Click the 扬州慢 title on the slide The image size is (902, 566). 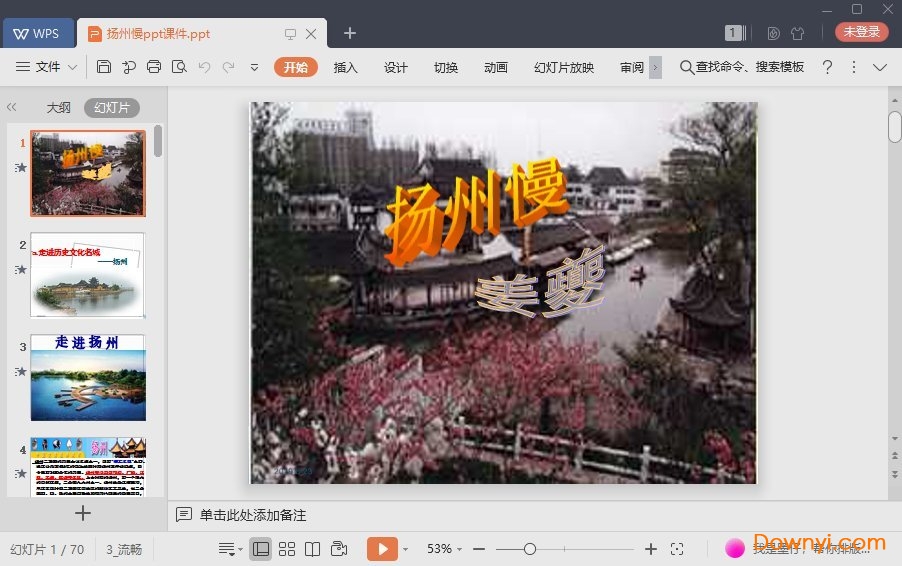click(476, 211)
